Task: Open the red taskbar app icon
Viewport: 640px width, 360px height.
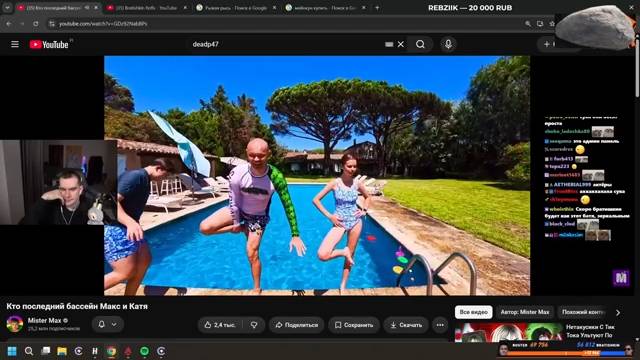Action: tap(128, 351)
